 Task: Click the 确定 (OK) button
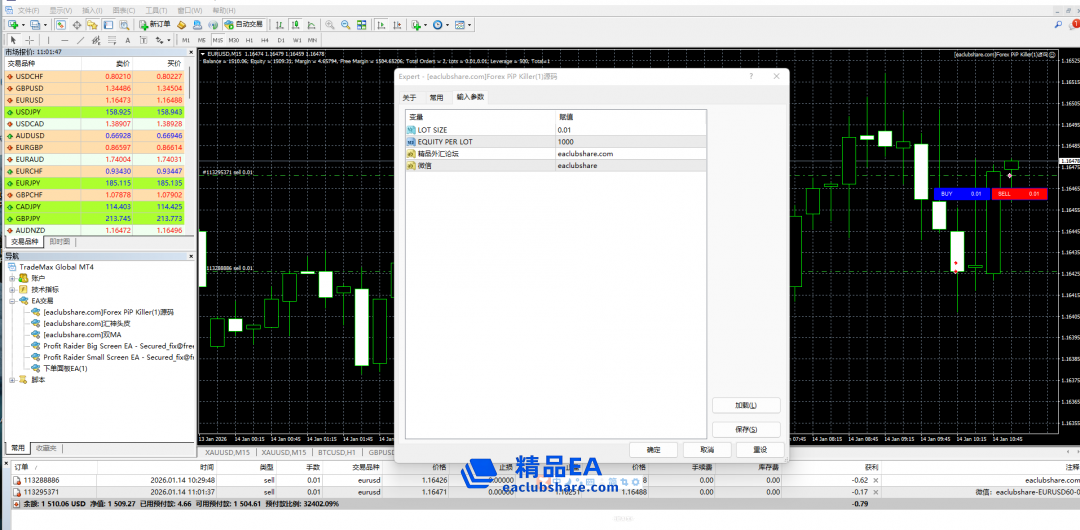tap(653, 450)
